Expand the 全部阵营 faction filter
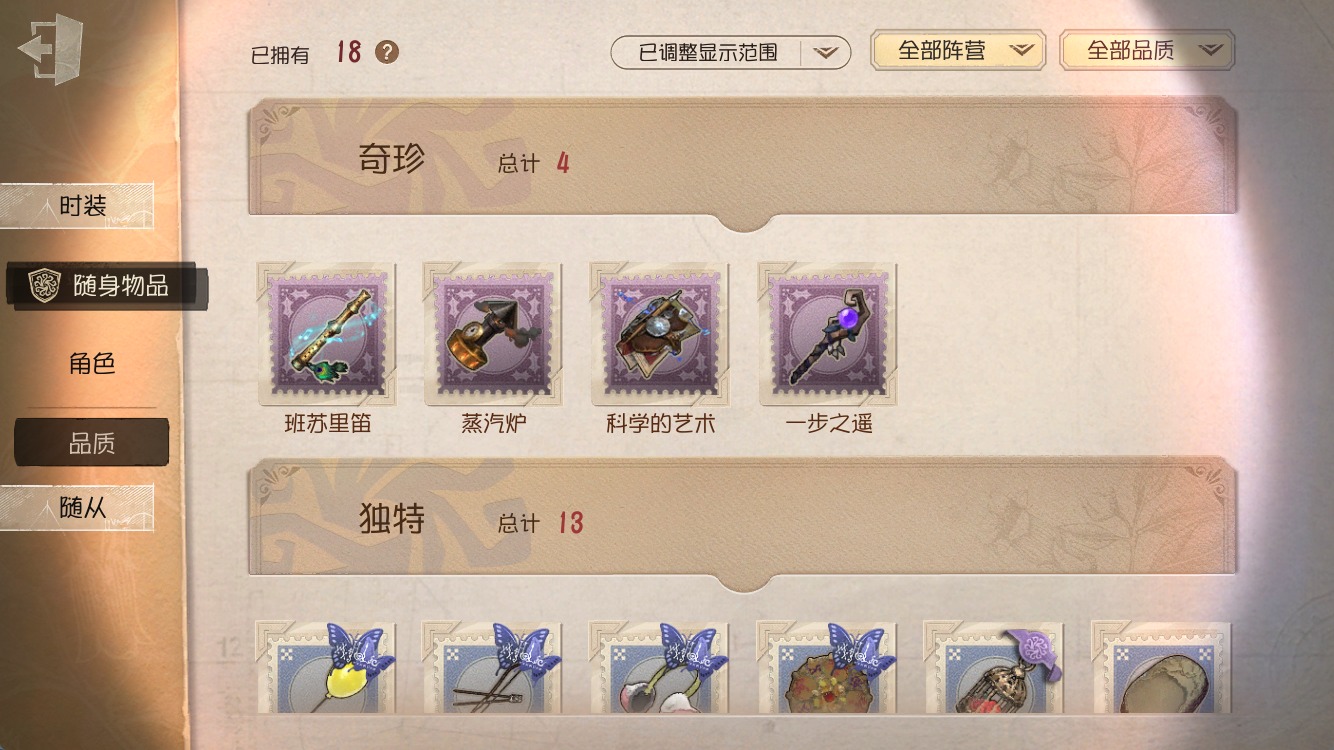This screenshot has height=750, width=1334. pyautogui.click(x=958, y=50)
